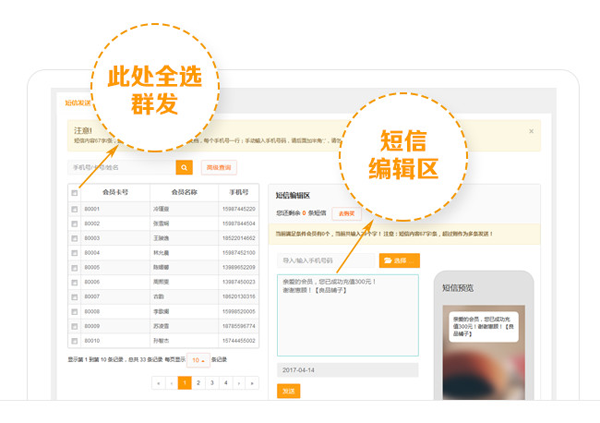Image resolution: width=600 pixels, height=423 pixels.
Task: Open the per-page records dropdown showing 10
Action: [x=198, y=360]
